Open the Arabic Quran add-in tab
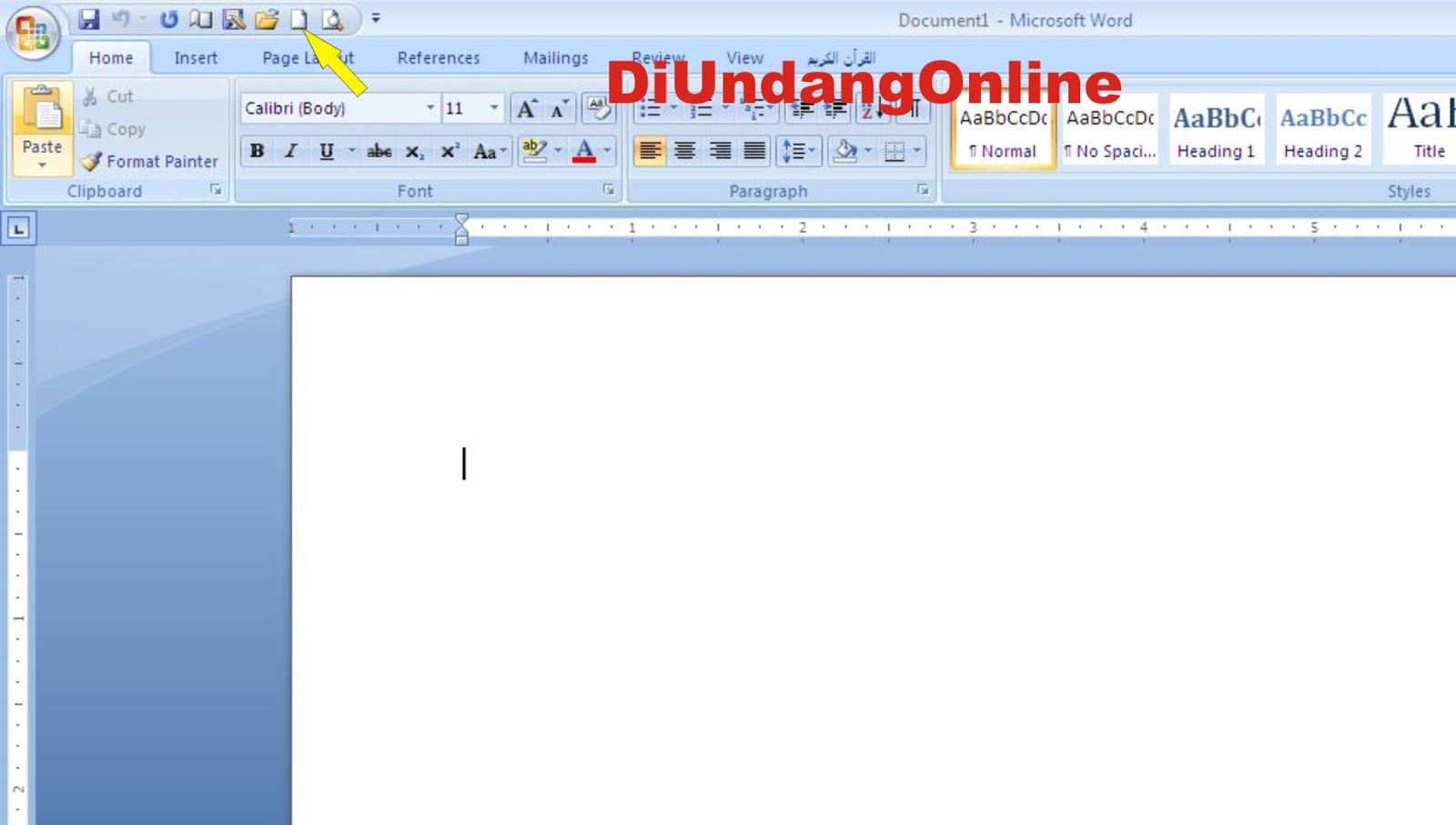This screenshot has height=825, width=1456. click(841, 57)
